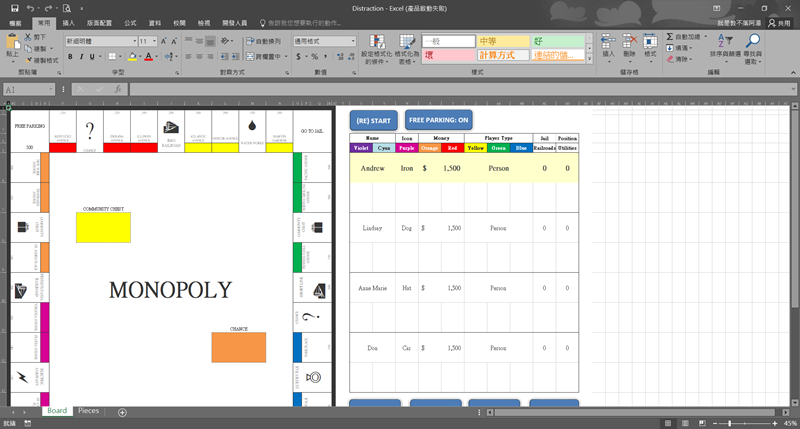Add a new sheet with plus icon

(123, 412)
